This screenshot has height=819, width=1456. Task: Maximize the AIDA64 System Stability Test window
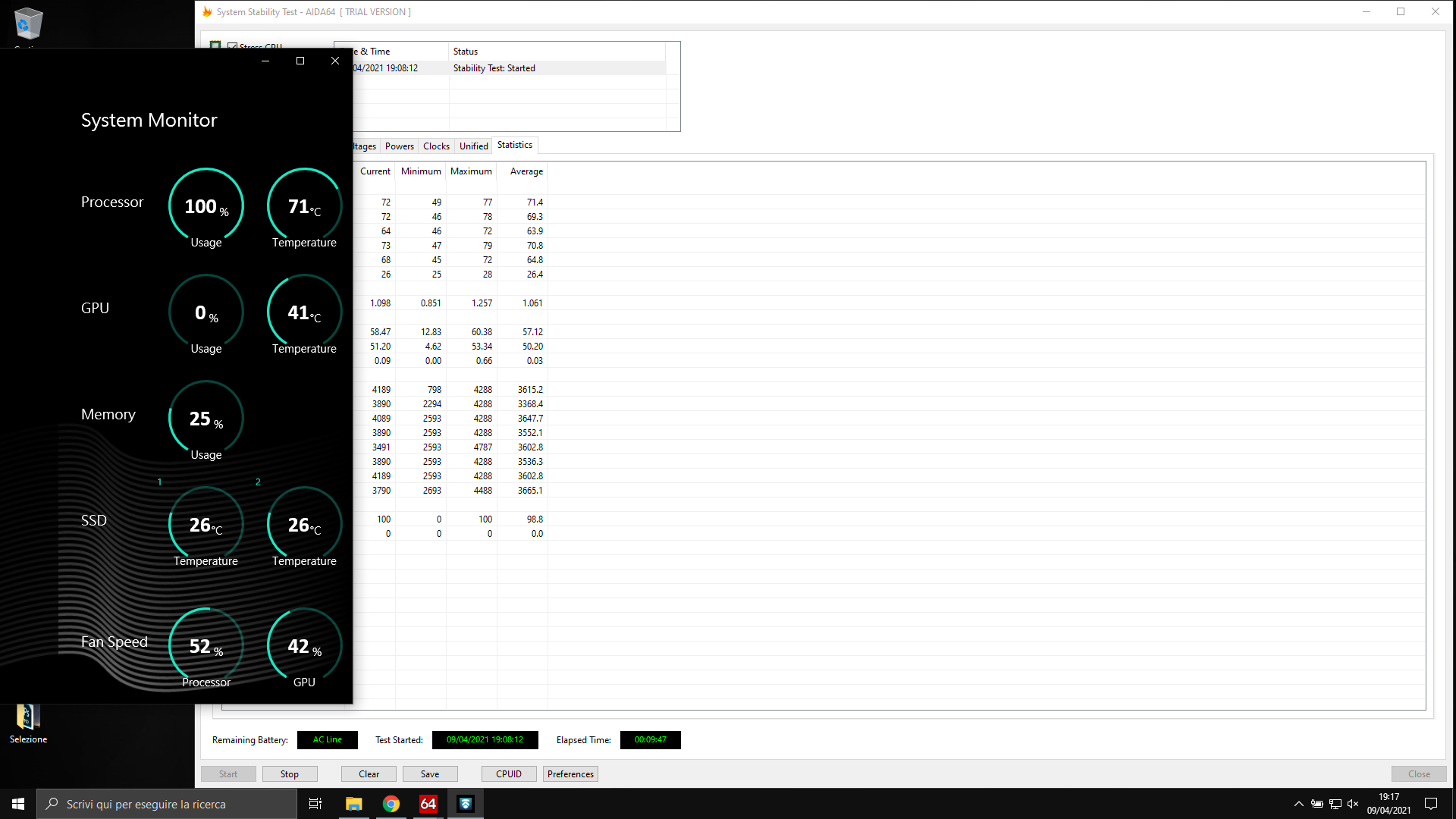click(1401, 11)
